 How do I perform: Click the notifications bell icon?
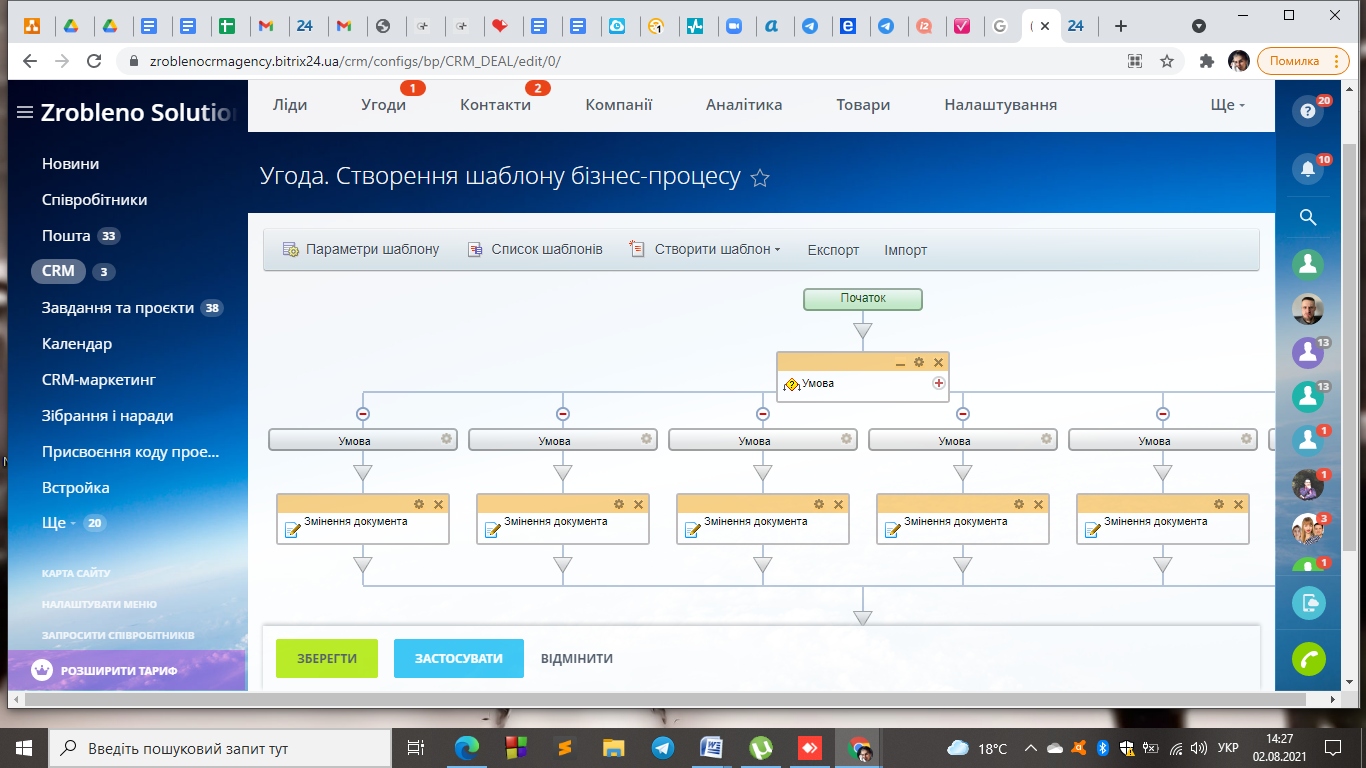(x=1307, y=169)
